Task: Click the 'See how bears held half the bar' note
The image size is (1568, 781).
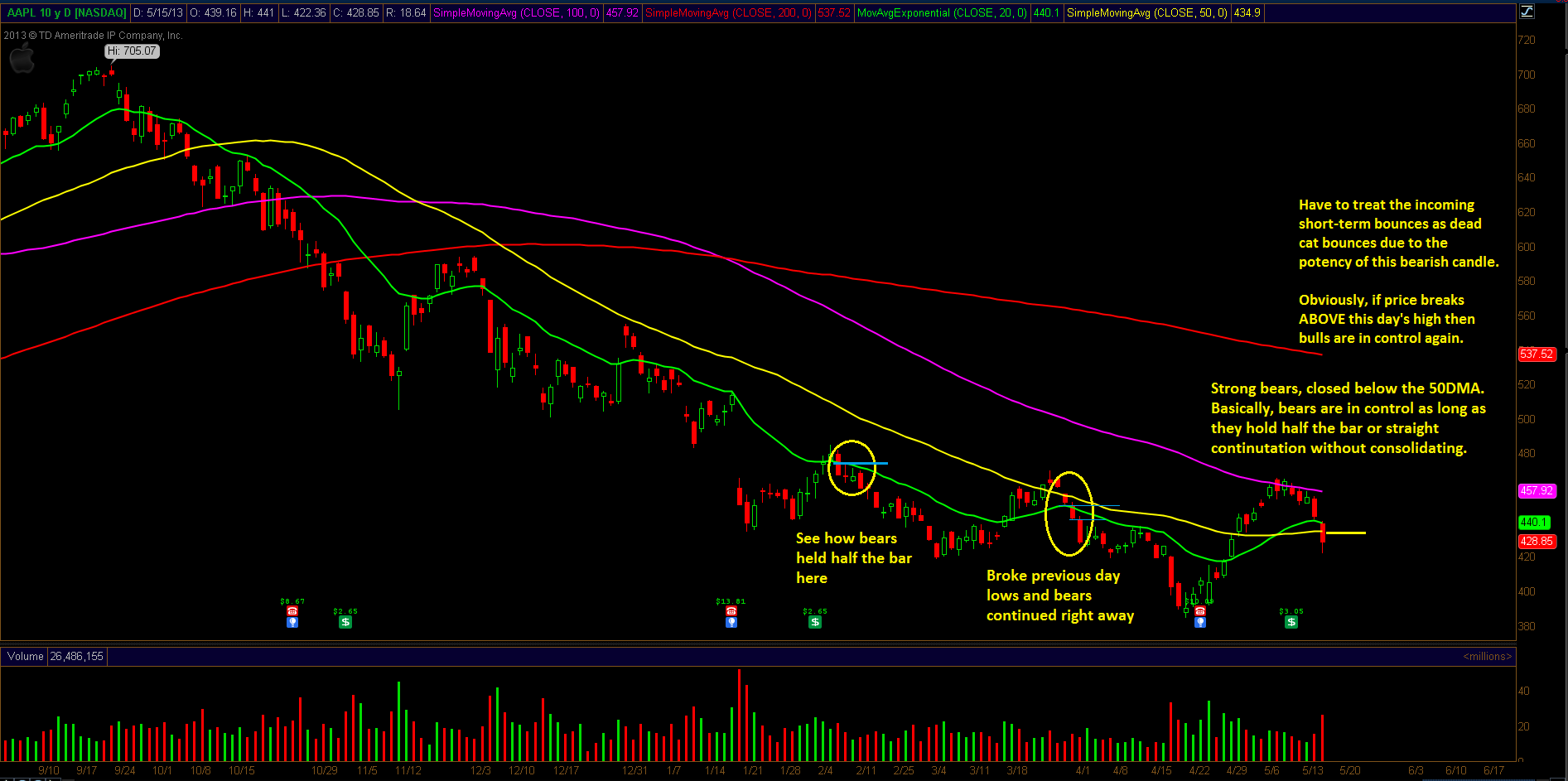Action: pos(854,558)
